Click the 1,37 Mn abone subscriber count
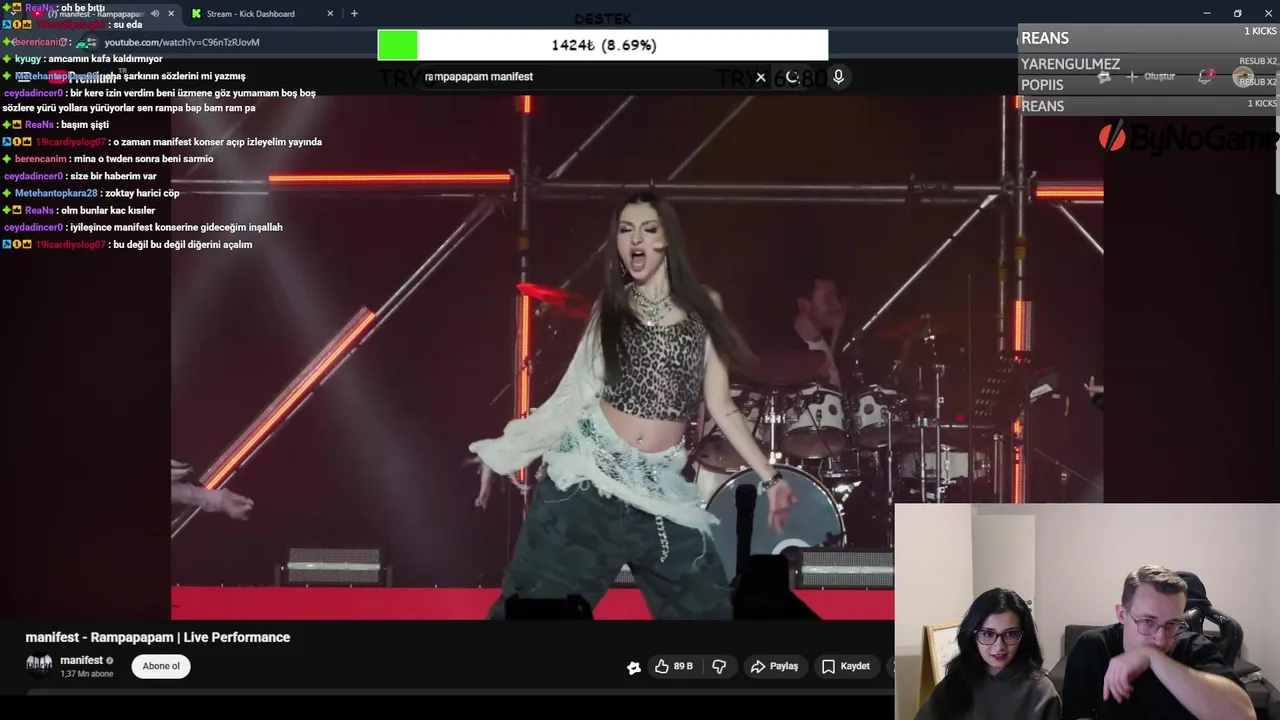The width and height of the screenshot is (1280, 720). pos(87,674)
